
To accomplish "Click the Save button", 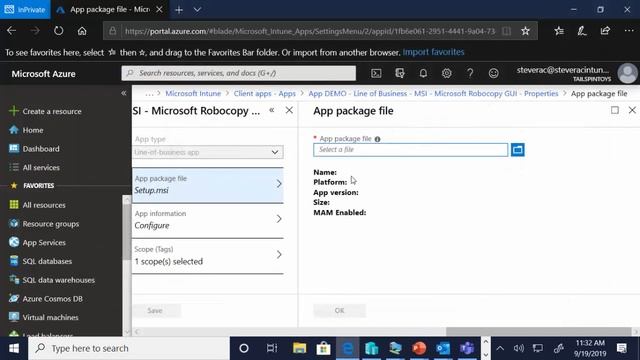I will (155, 311).
